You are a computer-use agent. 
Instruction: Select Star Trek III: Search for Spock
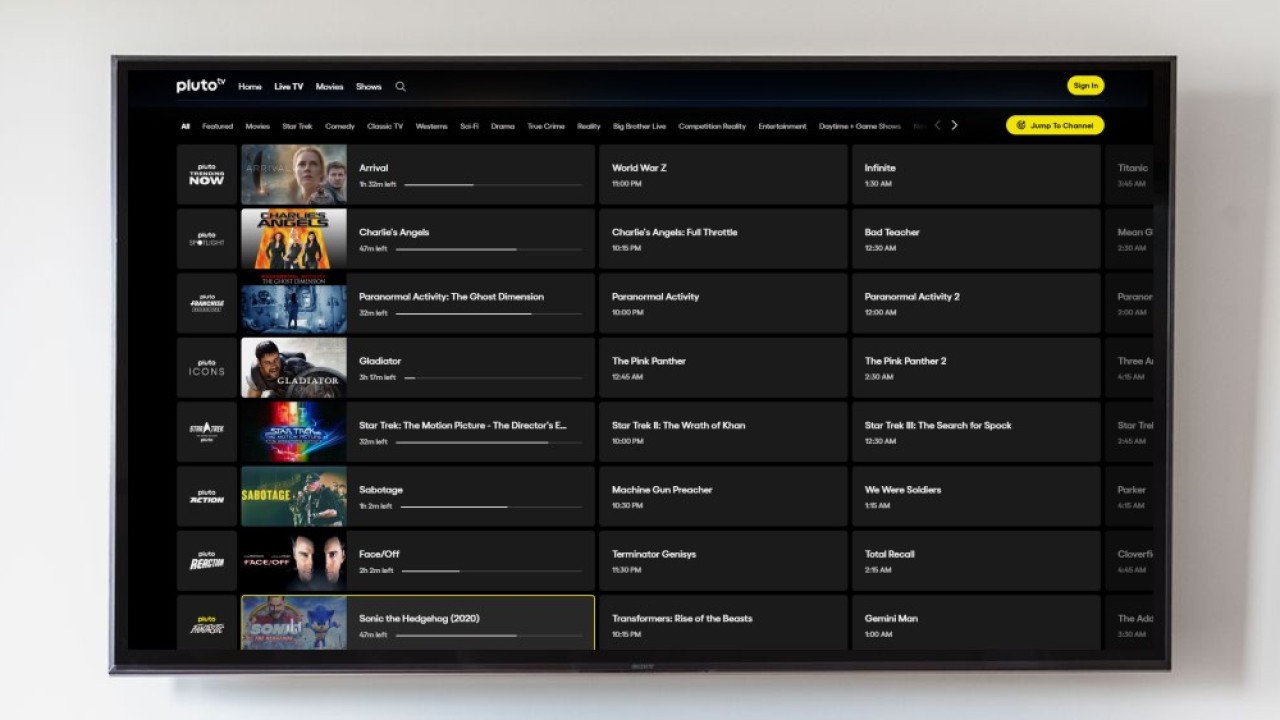pyautogui.click(x=976, y=432)
